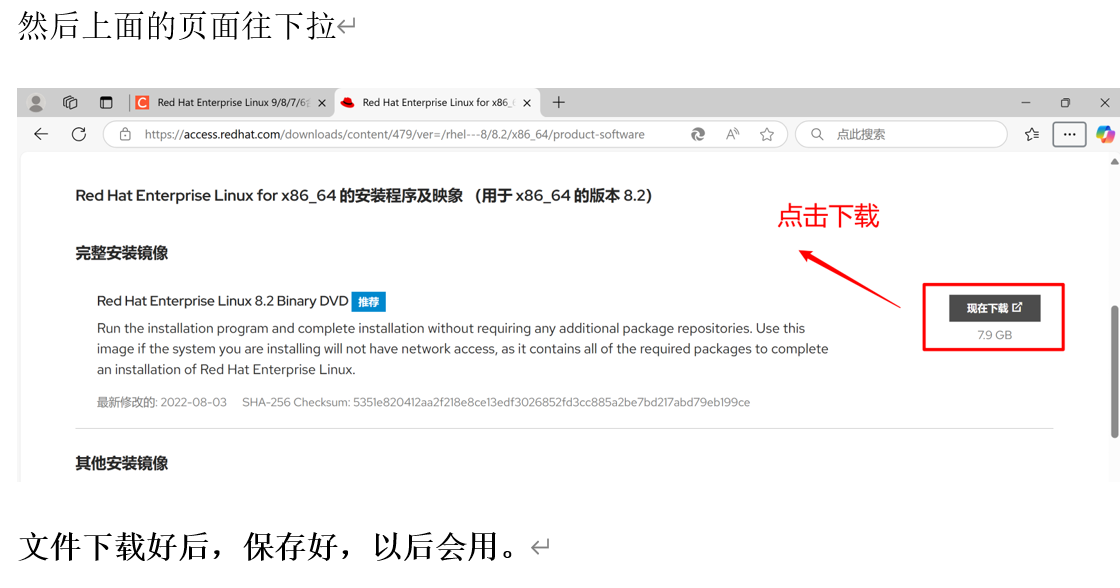
Task: Click Red Hat Enterprise Linux 8.2 Binary DVD title
Action: [x=222, y=301]
